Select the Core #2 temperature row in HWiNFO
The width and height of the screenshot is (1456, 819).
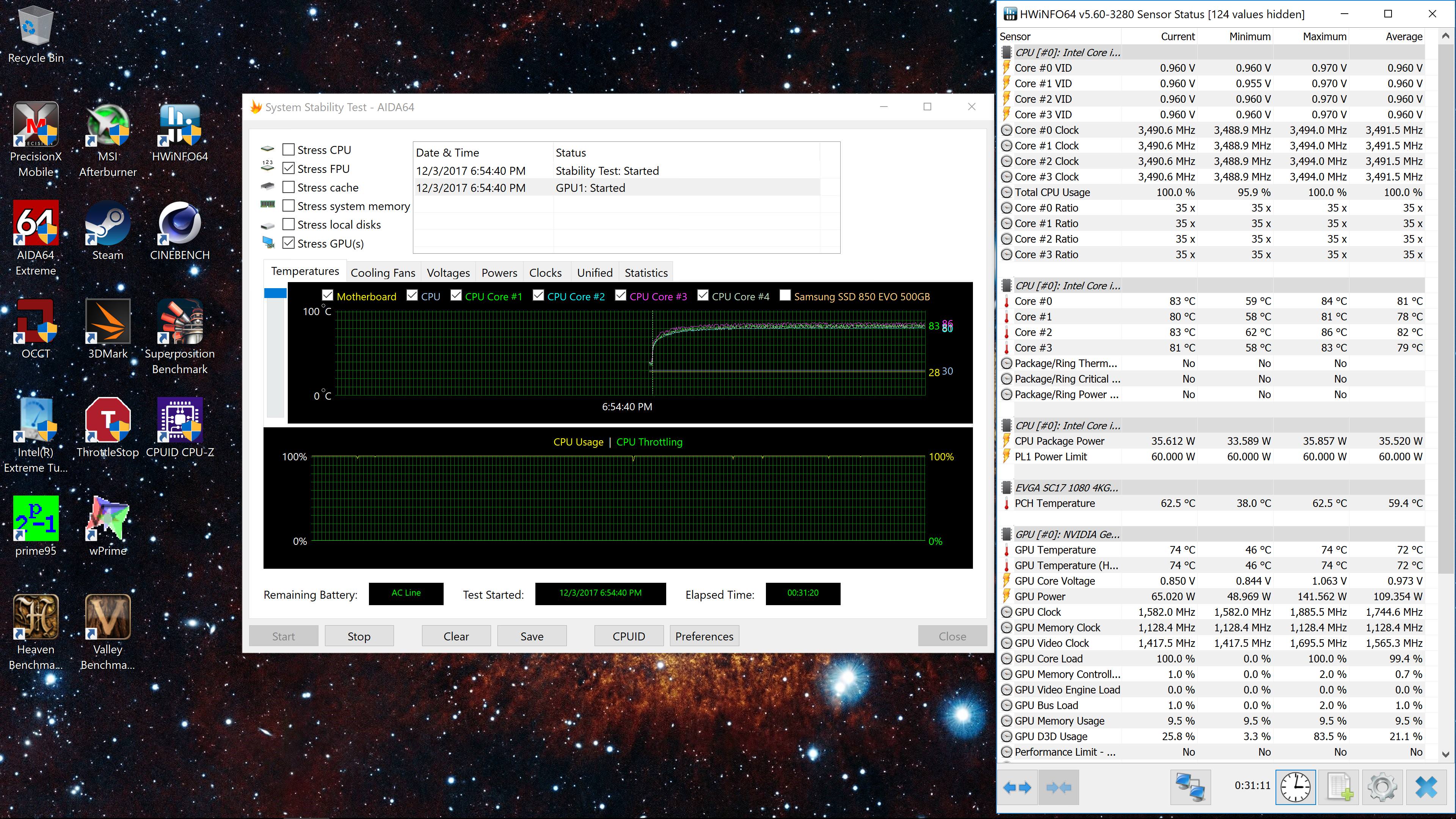point(1212,332)
